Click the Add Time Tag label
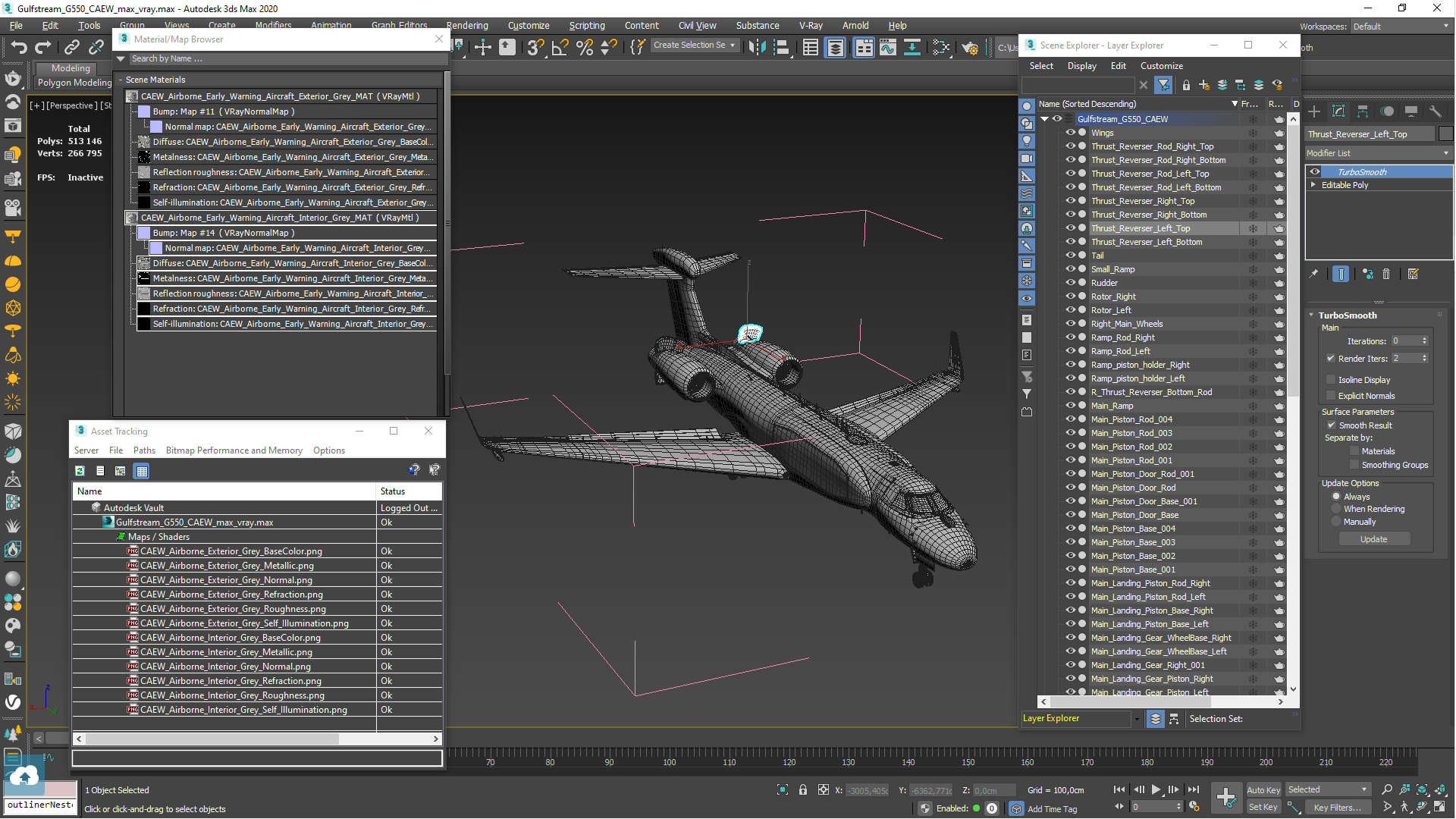 [1052, 809]
